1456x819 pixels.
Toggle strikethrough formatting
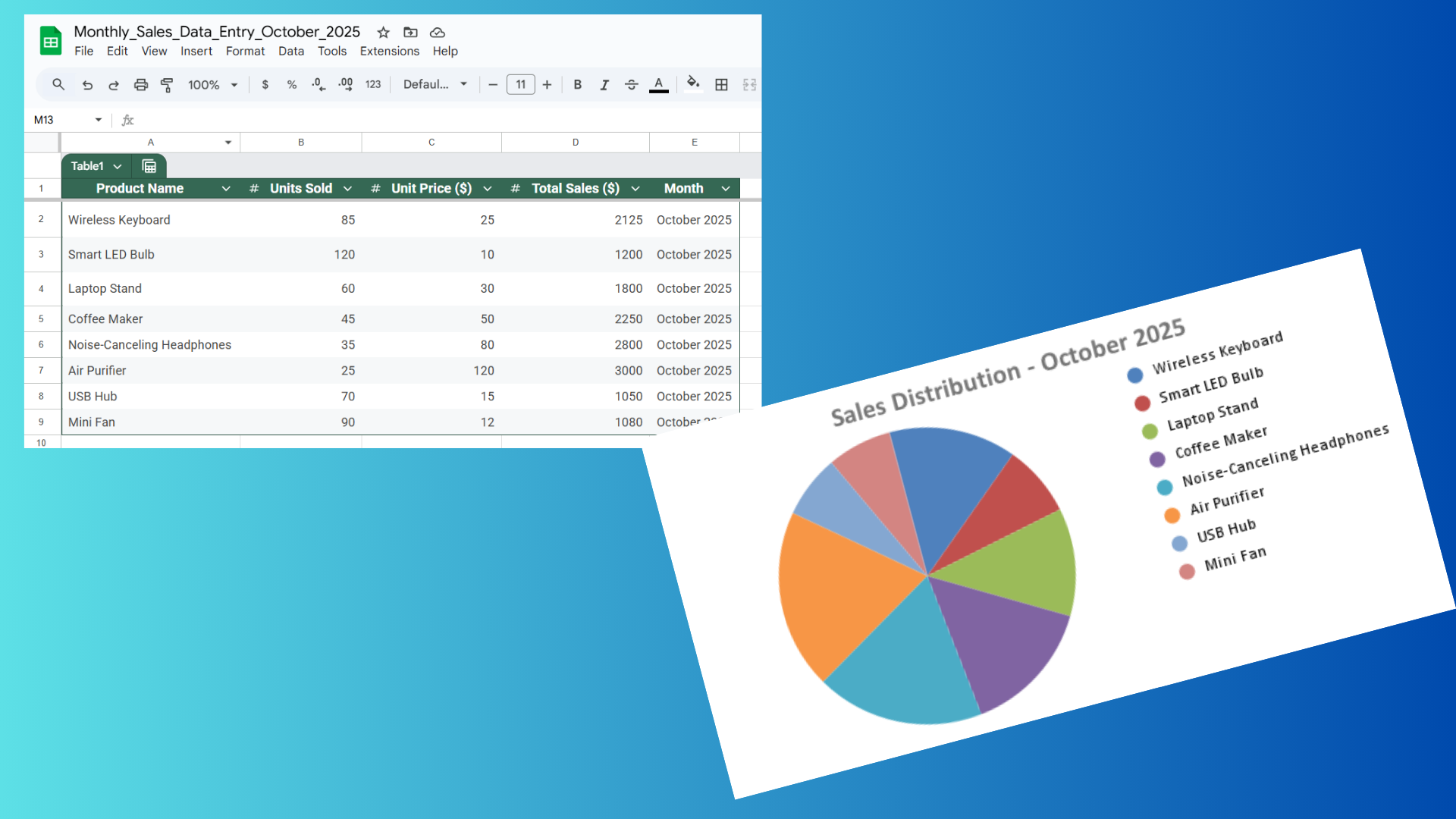click(631, 85)
